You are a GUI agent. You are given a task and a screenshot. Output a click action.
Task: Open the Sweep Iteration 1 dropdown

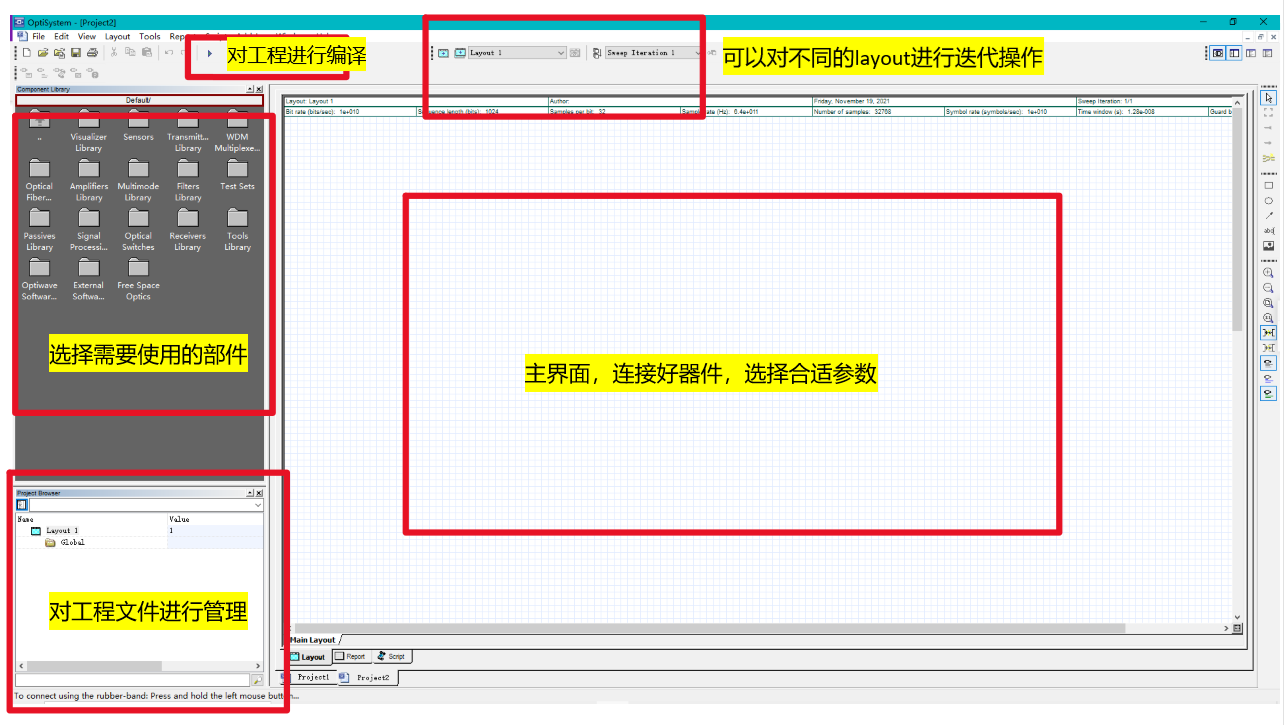click(x=655, y=53)
